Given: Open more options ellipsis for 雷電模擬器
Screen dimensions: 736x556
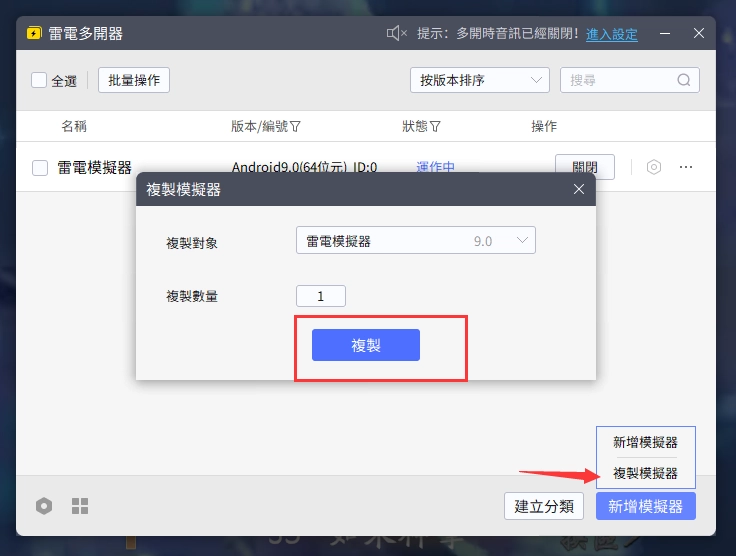Looking at the screenshot, I should coord(686,167).
